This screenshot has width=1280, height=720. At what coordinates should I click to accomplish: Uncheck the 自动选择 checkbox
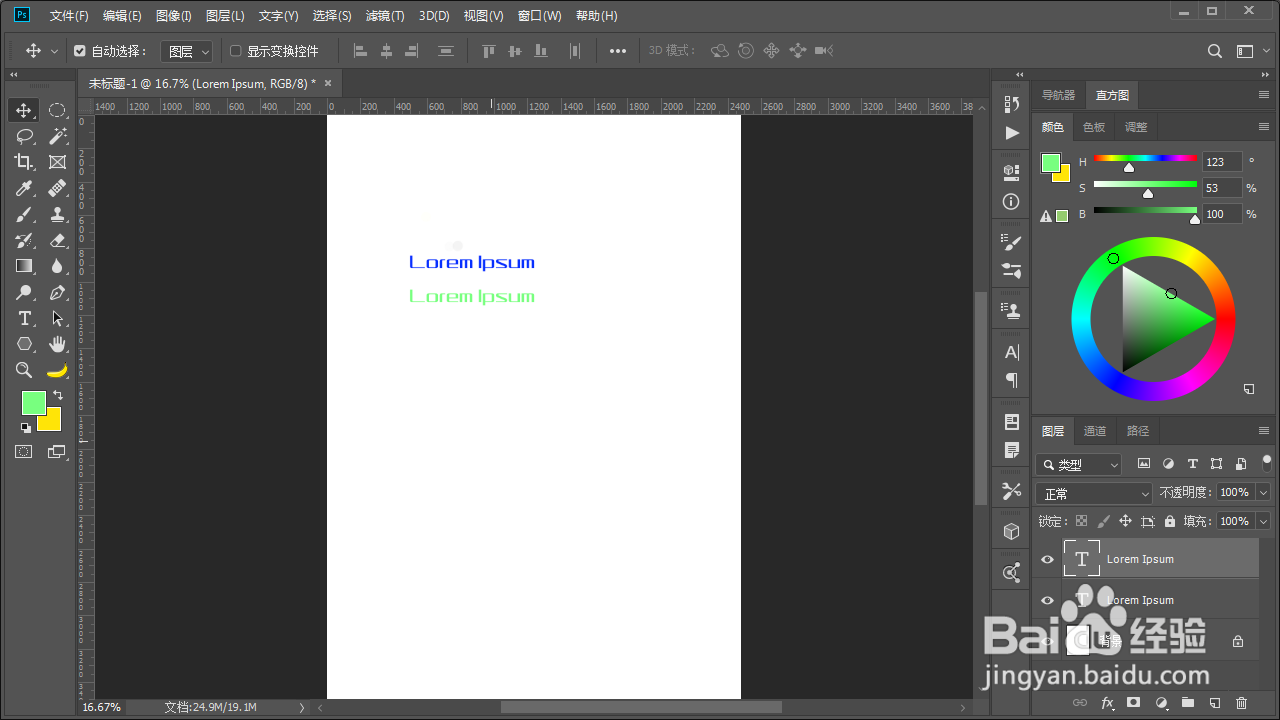[x=80, y=51]
